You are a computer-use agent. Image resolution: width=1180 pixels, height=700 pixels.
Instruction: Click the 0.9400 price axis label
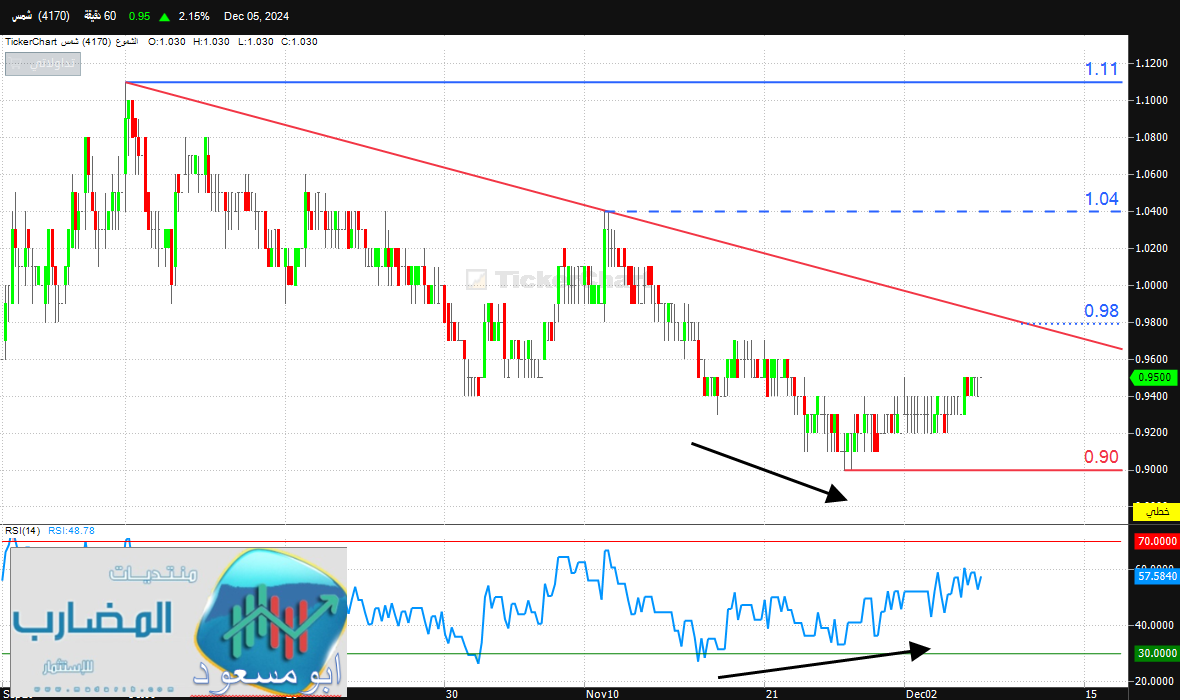coord(1151,396)
